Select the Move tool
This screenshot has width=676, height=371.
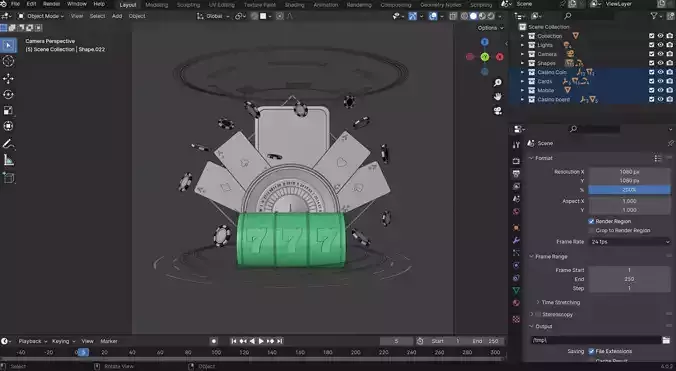[x=8, y=79]
